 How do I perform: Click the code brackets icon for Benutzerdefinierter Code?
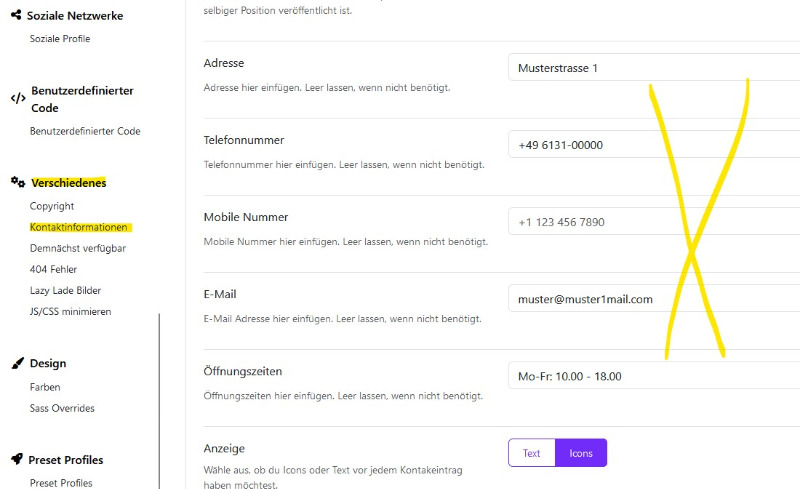point(18,98)
